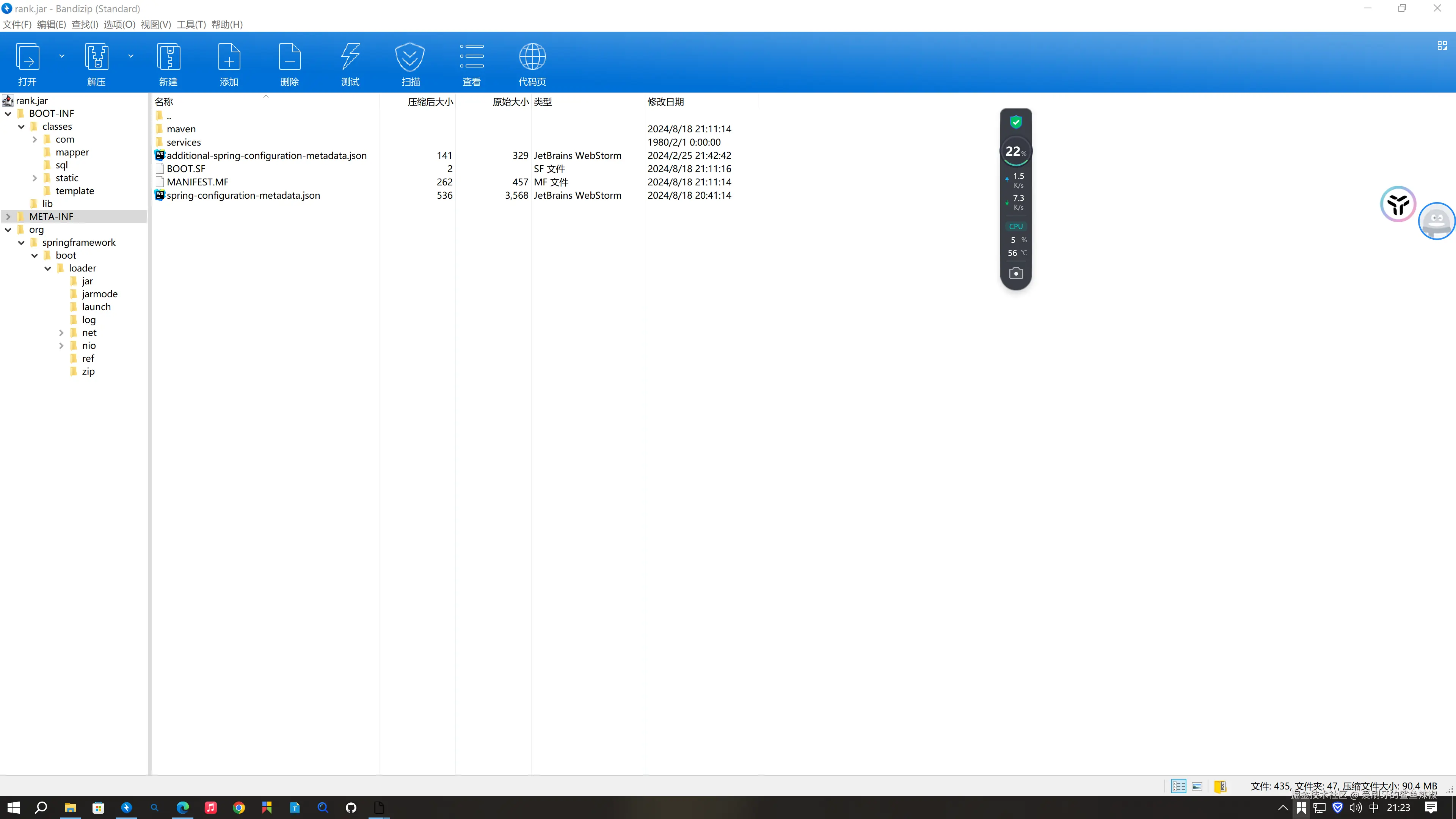1456x819 pixels.
Task: Click the View (查看) list icon
Action: click(x=471, y=57)
